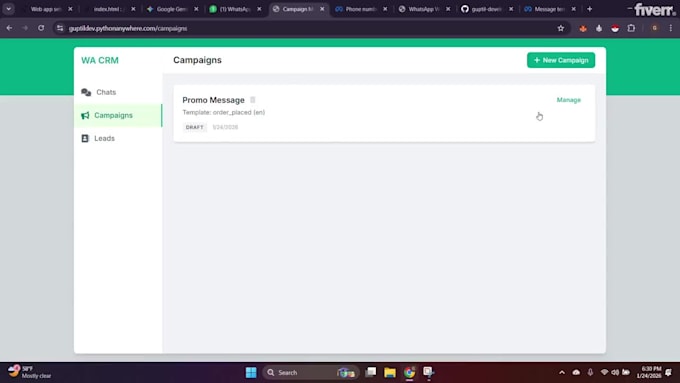Screen dimensions: 680x383
Task: Open Task View from the taskbar
Action: pyautogui.click(x=371, y=372)
